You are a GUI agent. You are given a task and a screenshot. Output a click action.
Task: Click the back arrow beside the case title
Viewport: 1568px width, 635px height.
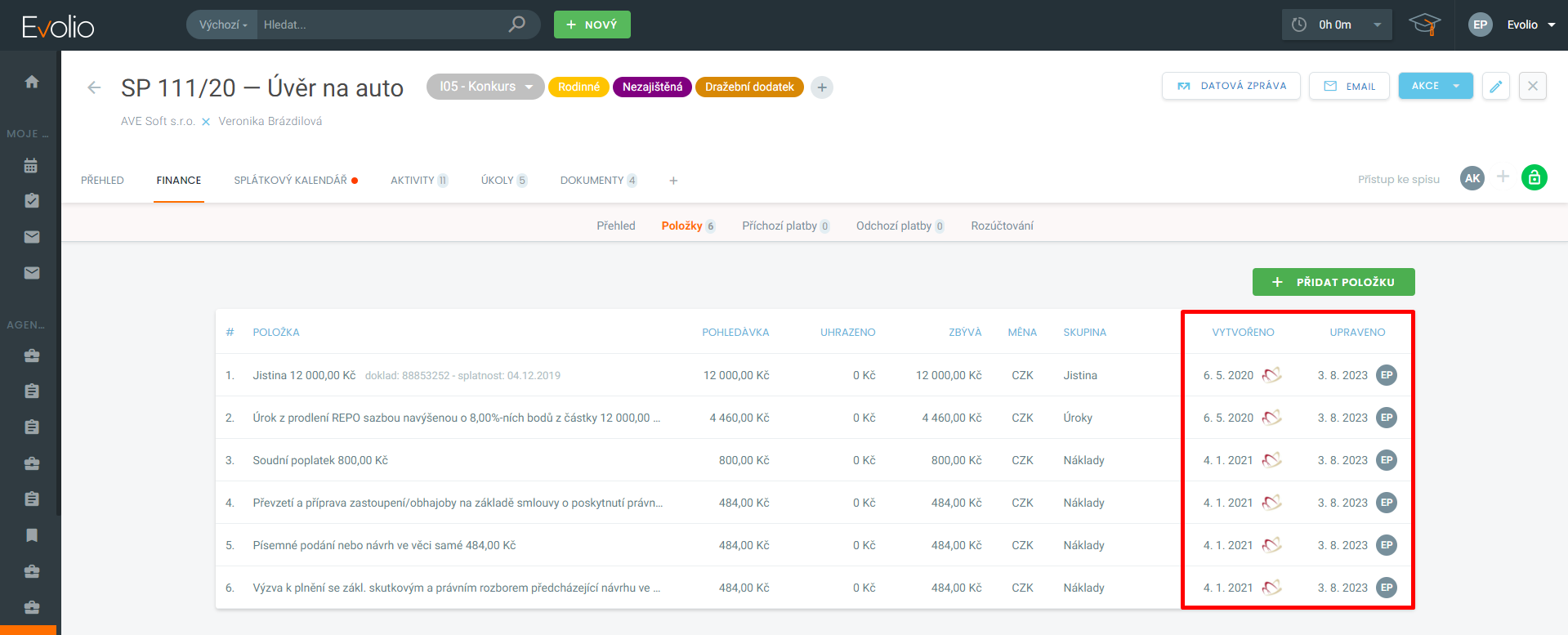click(x=94, y=87)
